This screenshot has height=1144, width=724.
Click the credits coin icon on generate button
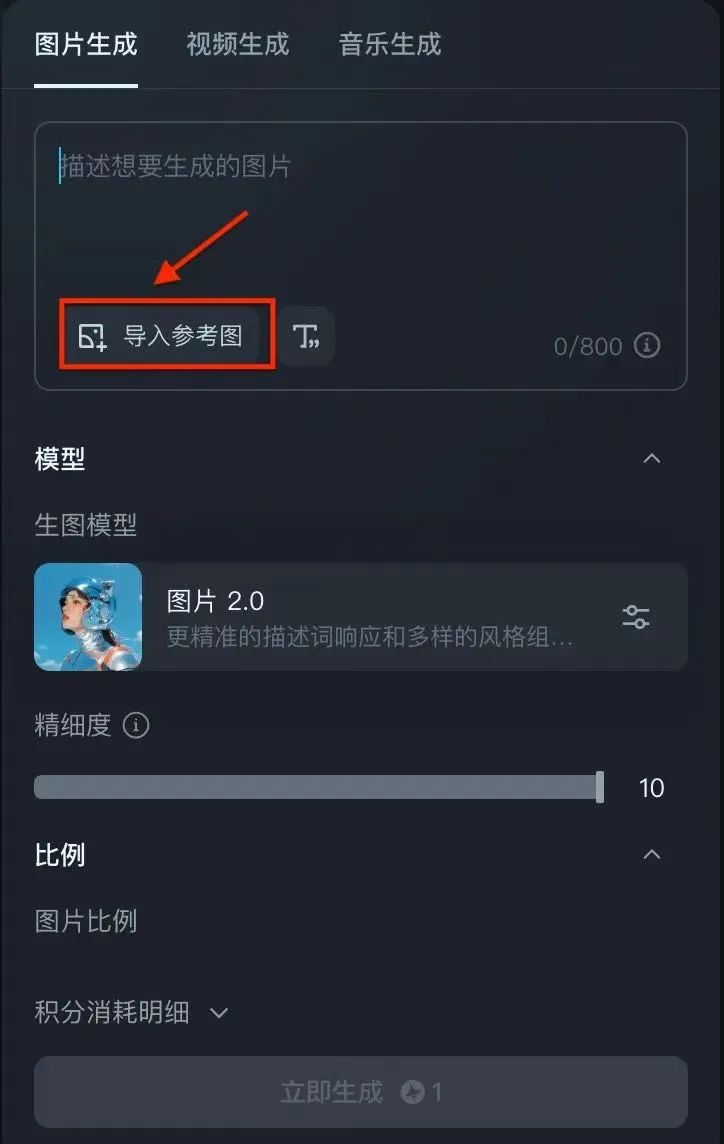[412, 1092]
